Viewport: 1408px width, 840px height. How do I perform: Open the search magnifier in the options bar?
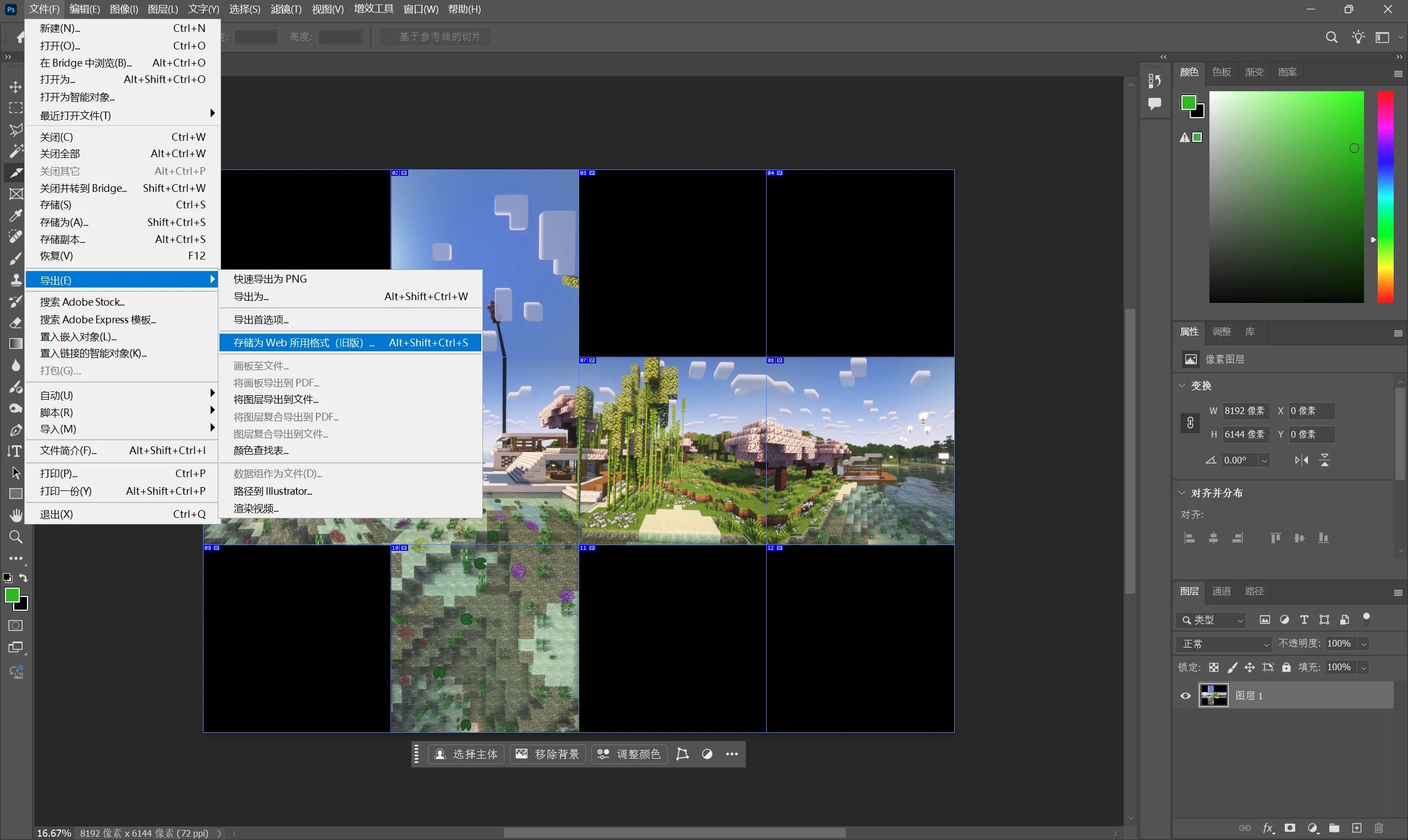[x=1332, y=37]
